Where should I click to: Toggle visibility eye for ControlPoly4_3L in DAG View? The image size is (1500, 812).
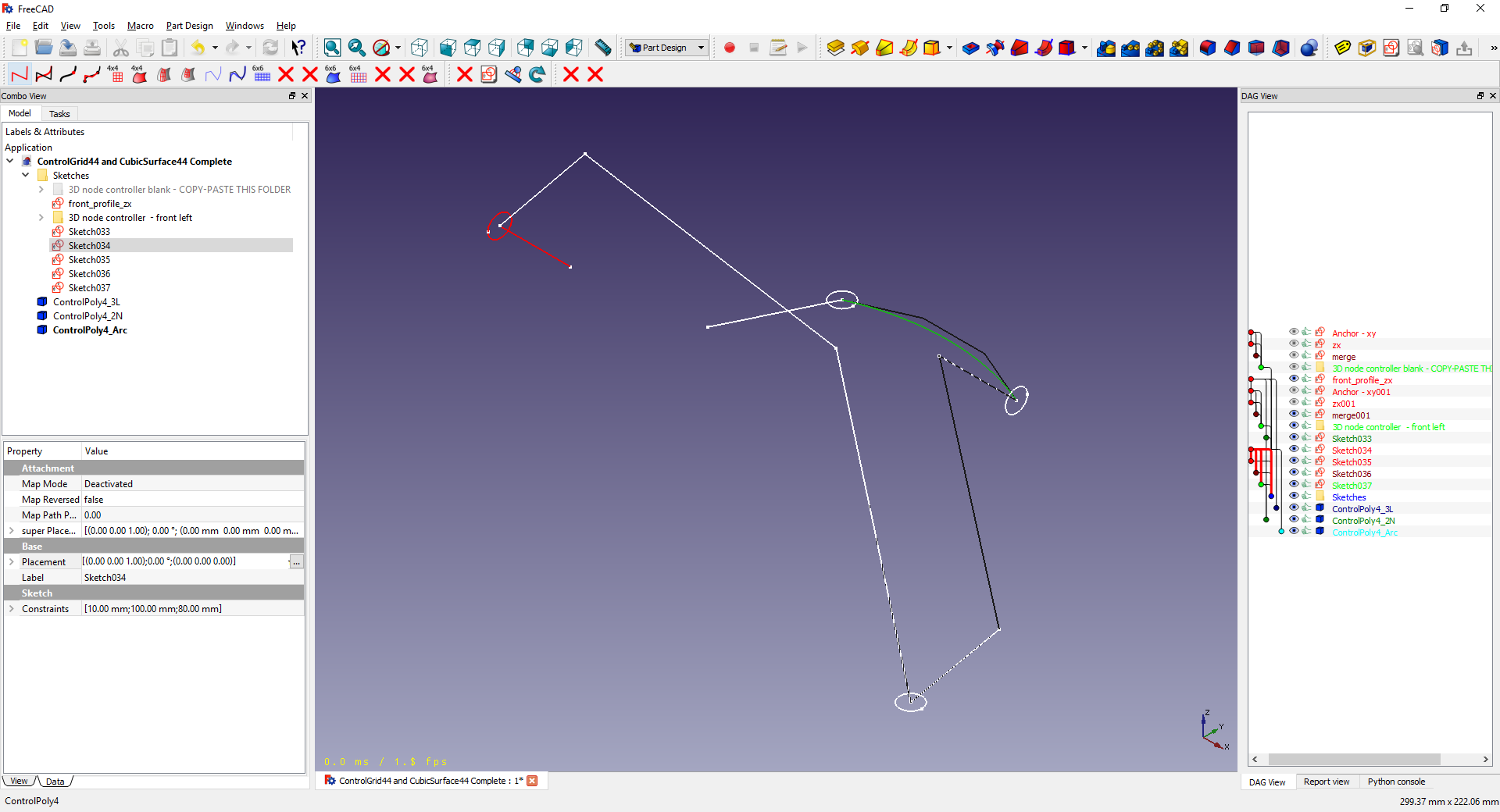click(x=1294, y=507)
